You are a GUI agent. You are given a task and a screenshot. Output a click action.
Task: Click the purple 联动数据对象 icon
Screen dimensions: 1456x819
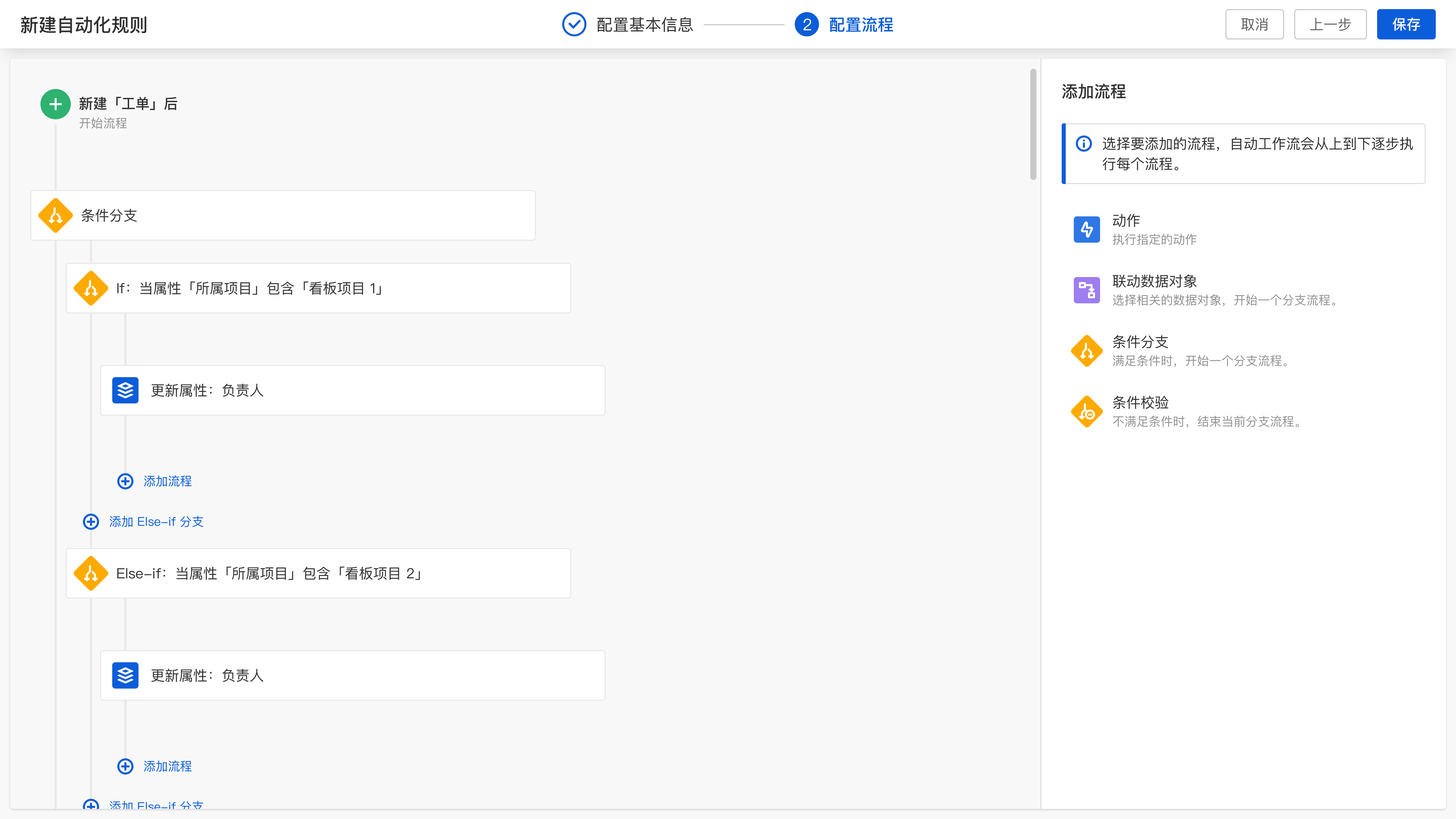pos(1086,290)
